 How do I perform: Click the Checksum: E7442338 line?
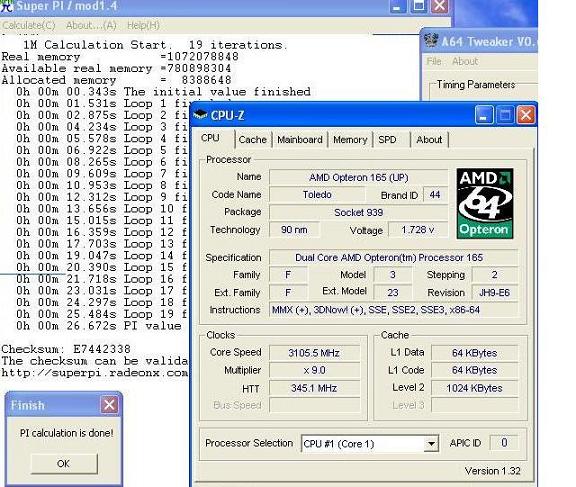pyautogui.click(x=66, y=349)
